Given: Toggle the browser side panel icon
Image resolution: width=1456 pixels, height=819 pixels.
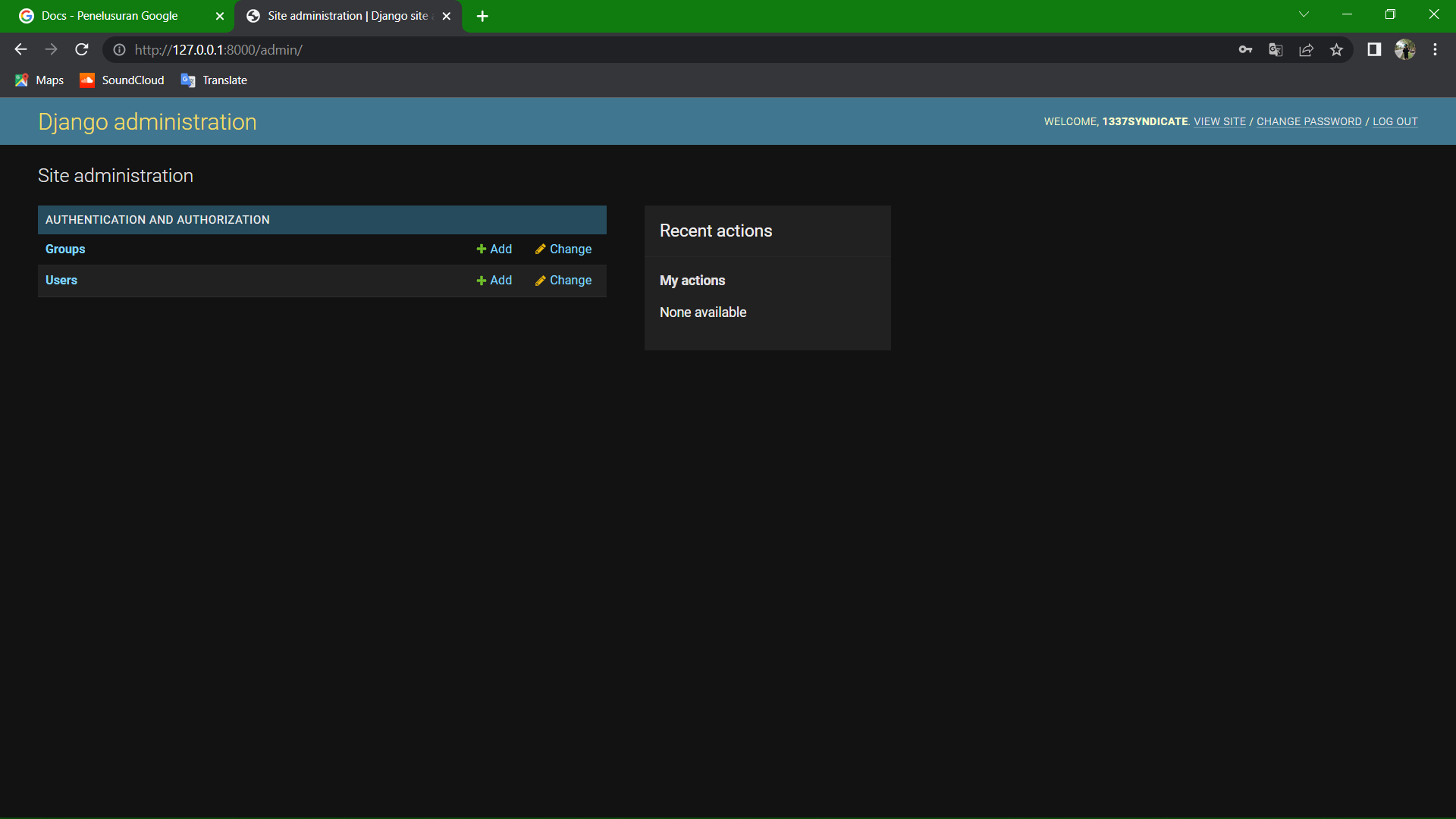Looking at the screenshot, I should coord(1374,49).
